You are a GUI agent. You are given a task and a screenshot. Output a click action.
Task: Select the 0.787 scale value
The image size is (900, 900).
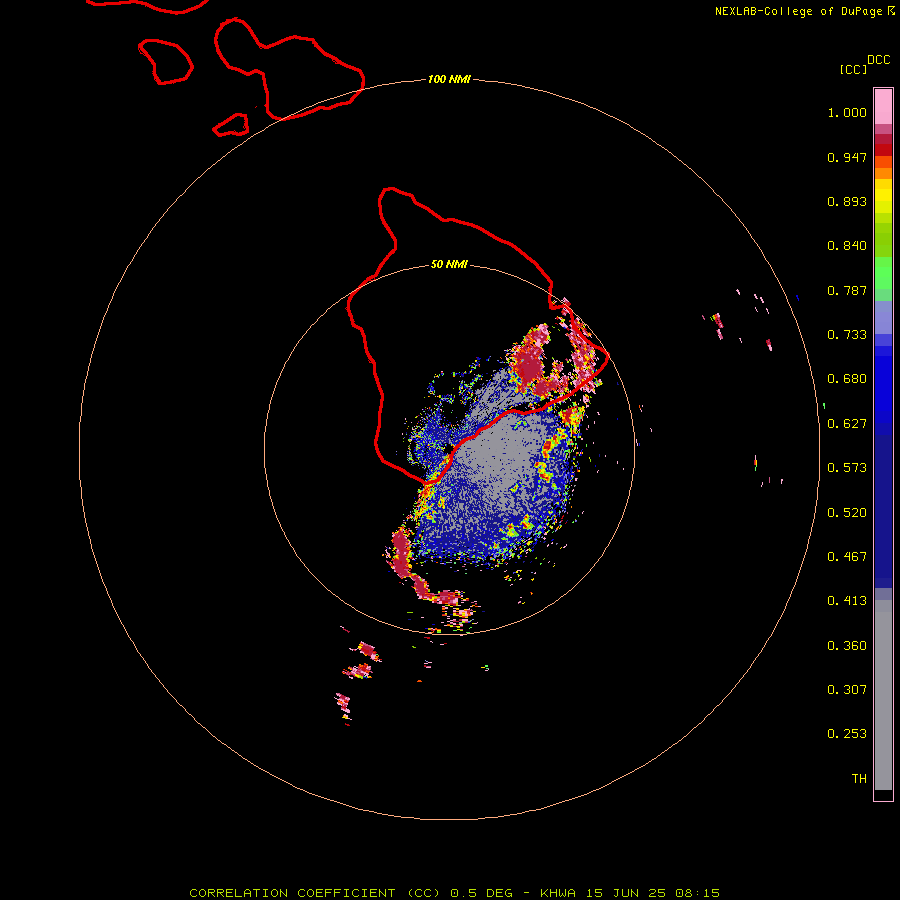pyautogui.click(x=847, y=290)
